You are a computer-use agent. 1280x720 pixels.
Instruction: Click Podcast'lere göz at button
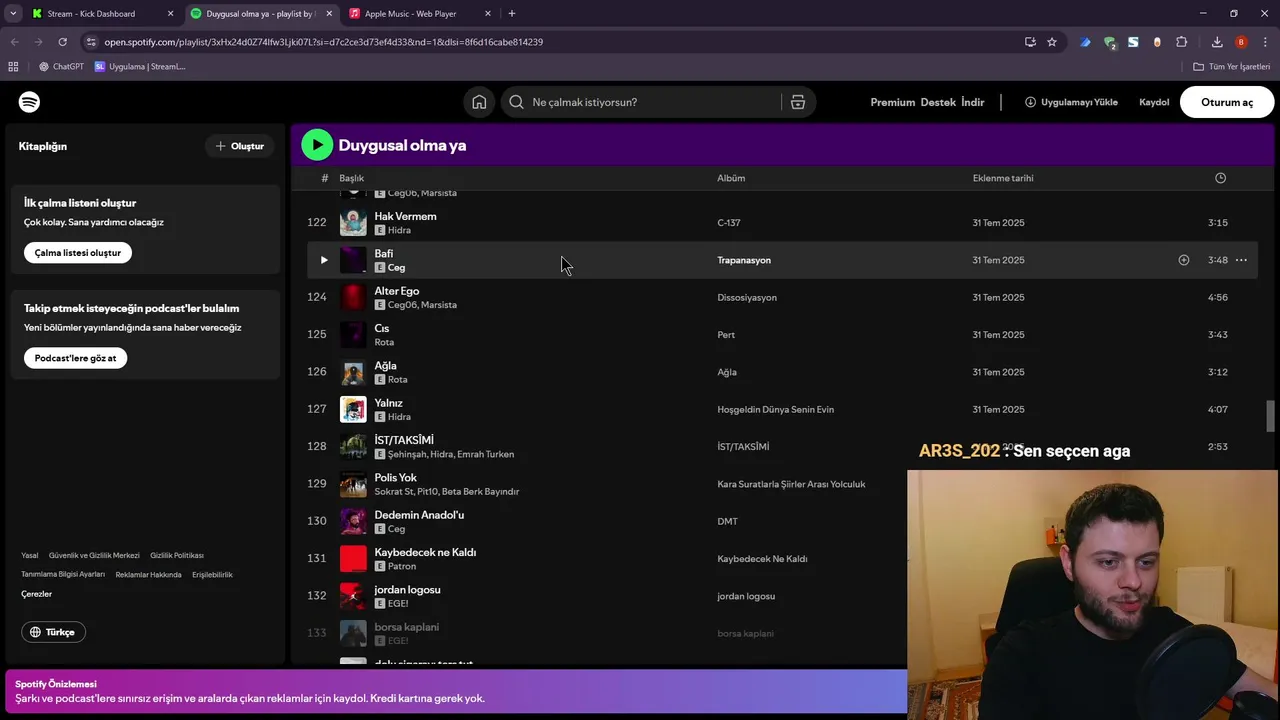tap(75, 358)
